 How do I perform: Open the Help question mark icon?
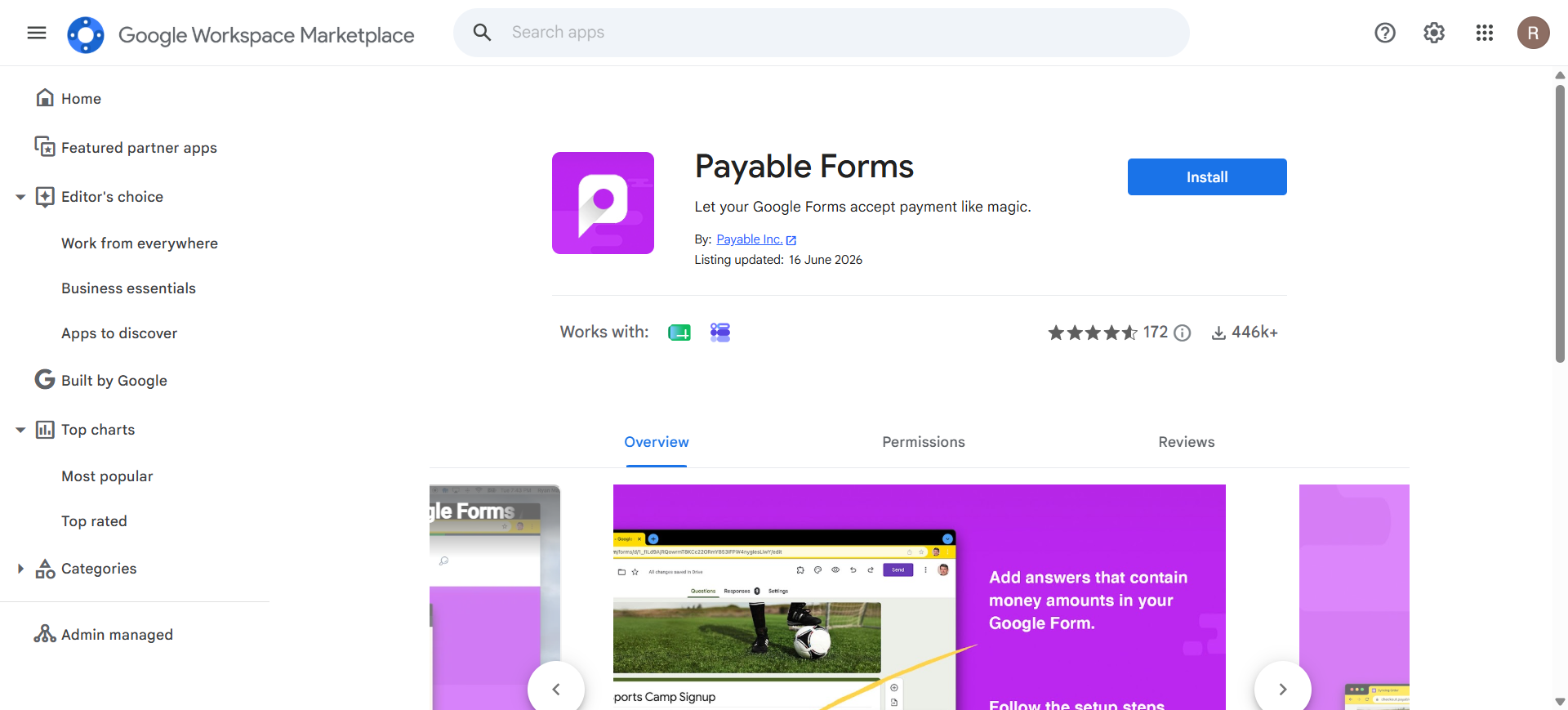[1385, 33]
